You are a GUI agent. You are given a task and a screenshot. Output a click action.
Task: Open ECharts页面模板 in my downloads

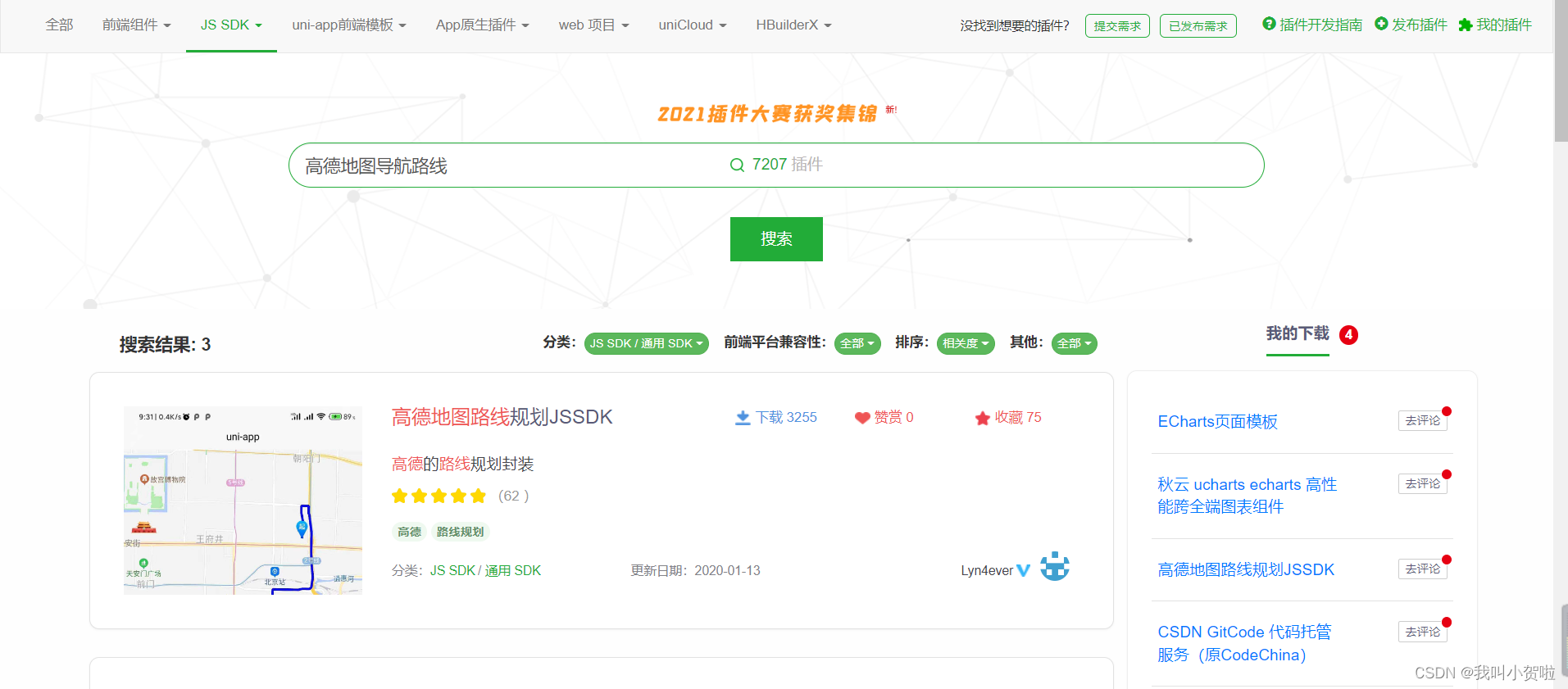click(x=1217, y=421)
